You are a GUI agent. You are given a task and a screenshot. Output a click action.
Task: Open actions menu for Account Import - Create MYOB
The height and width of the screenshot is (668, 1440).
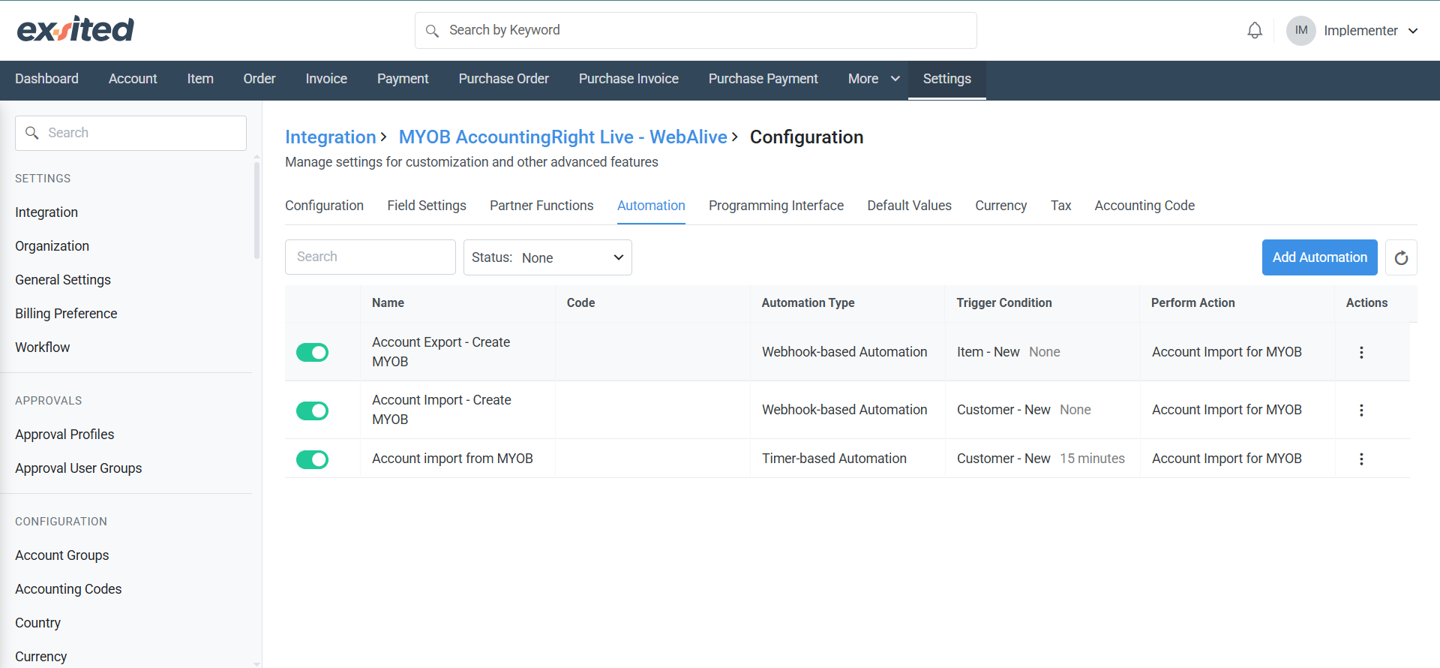click(1361, 410)
